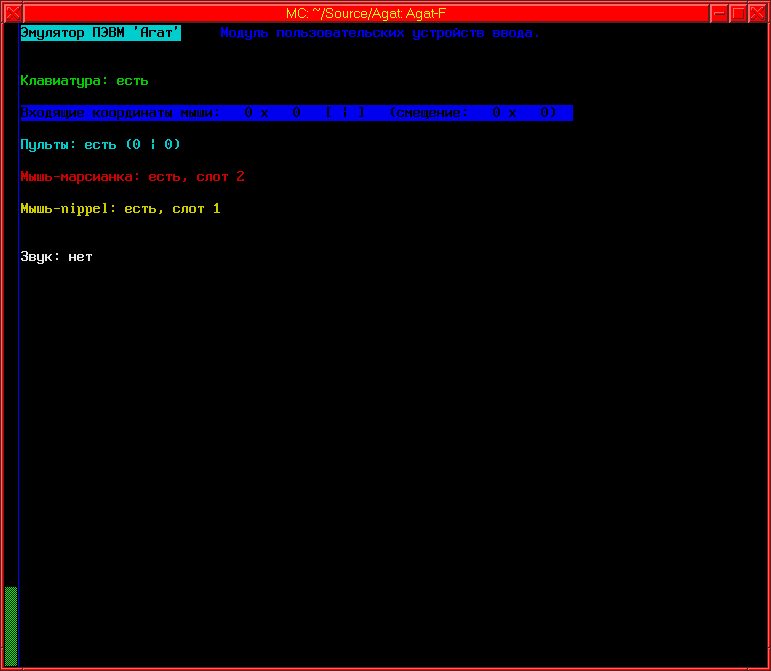The height and width of the screenshot is (671, 771).
Task: Select the line 'Клавиатура: есть'
Action: pyautogui.click(x=84, y=81)
